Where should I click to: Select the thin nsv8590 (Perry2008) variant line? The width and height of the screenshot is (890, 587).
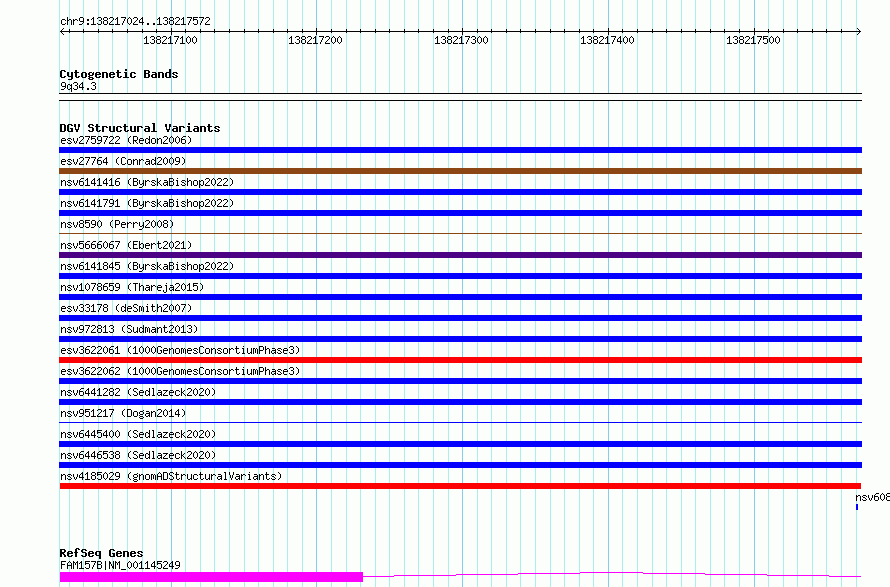pyautogui.click(x=460, y=233)
